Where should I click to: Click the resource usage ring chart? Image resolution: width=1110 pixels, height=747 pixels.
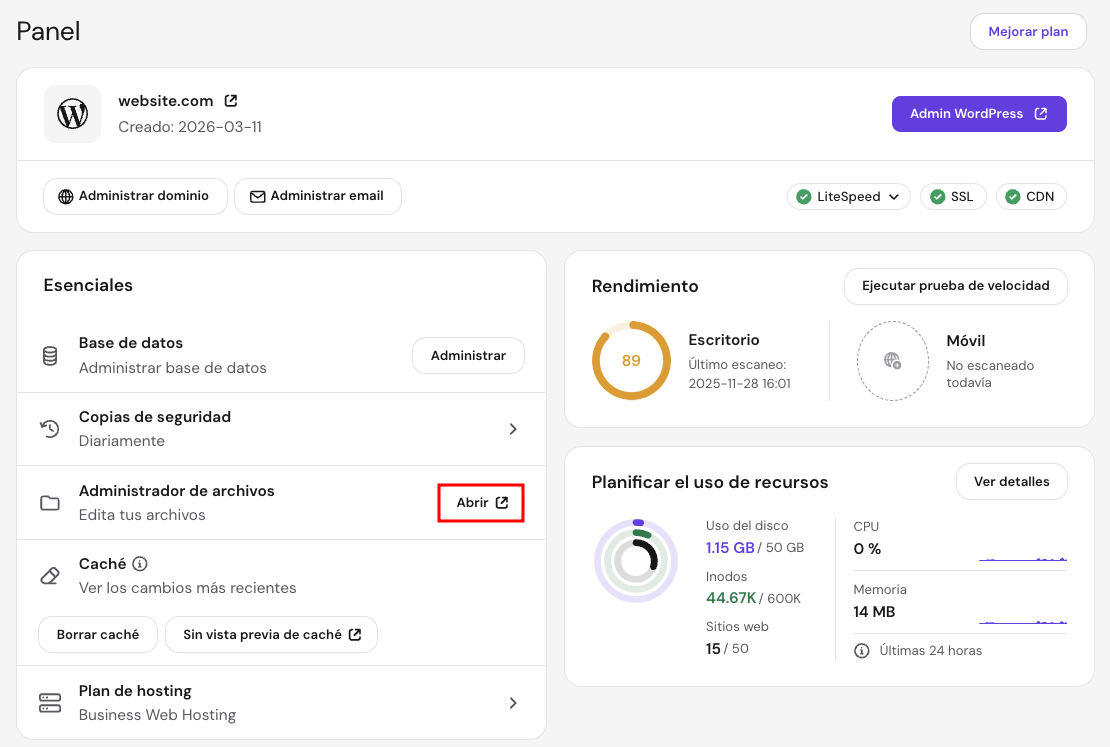click(x=636, y=561)
